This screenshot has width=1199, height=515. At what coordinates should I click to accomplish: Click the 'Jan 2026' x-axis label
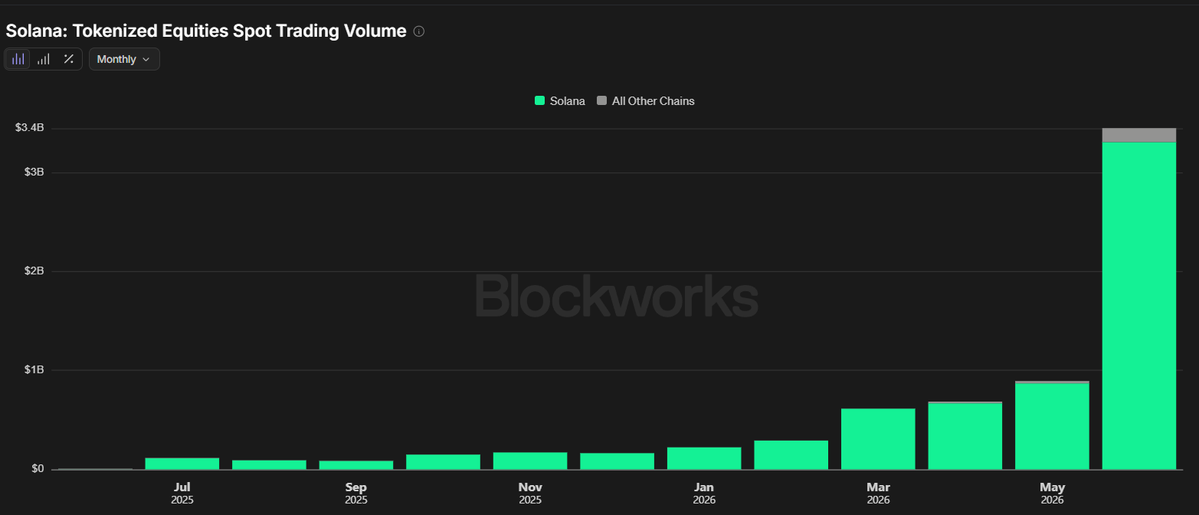[x=703, y=493]
